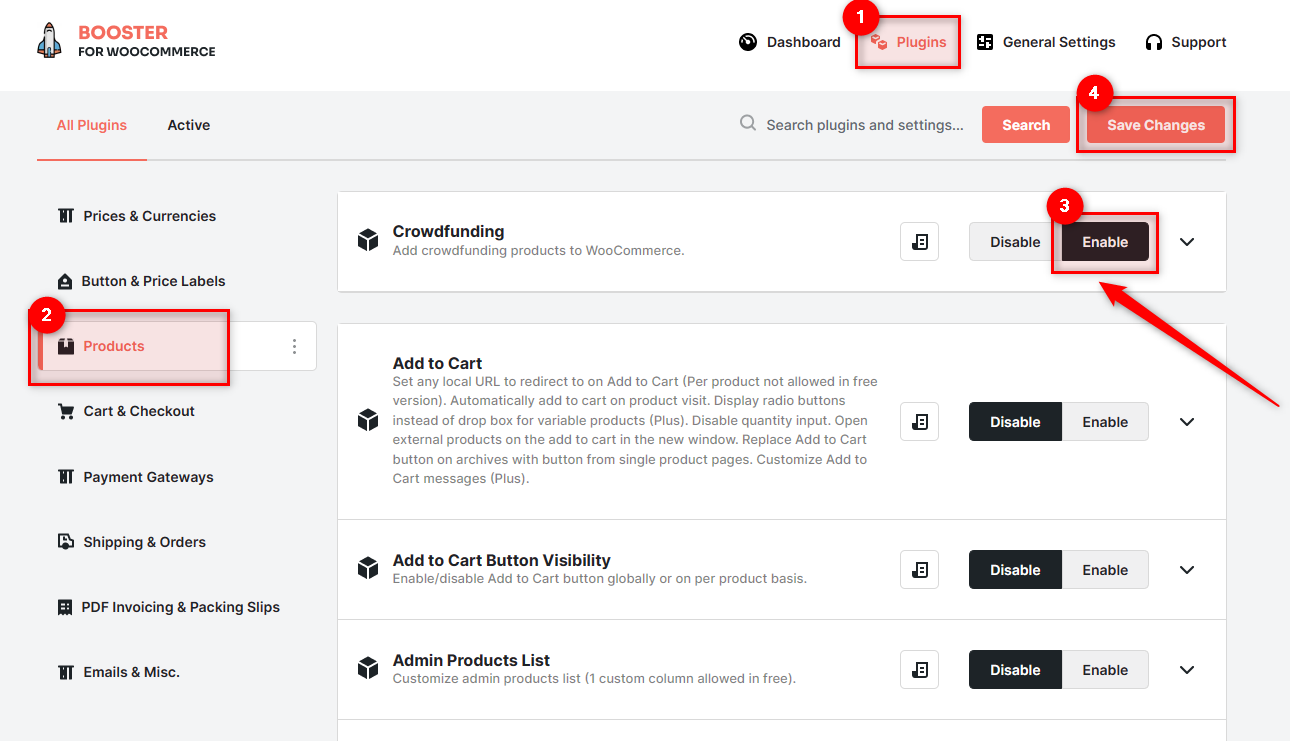The image size is (1290, 741).
Task: Enable the Add to Cart plugin
Action: click(1105, 422)
